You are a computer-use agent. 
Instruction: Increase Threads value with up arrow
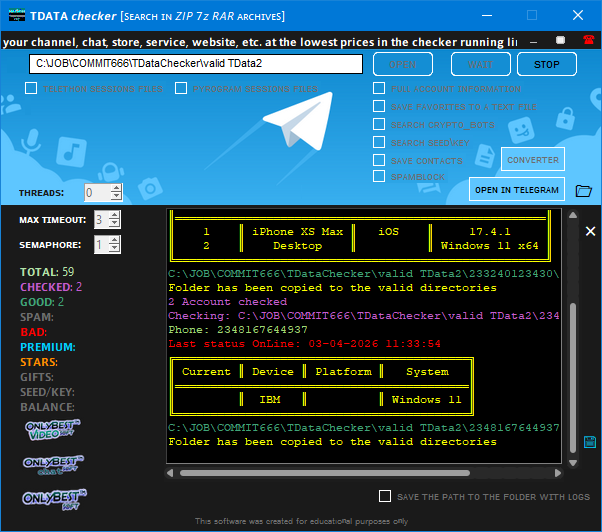pos(116,188)
